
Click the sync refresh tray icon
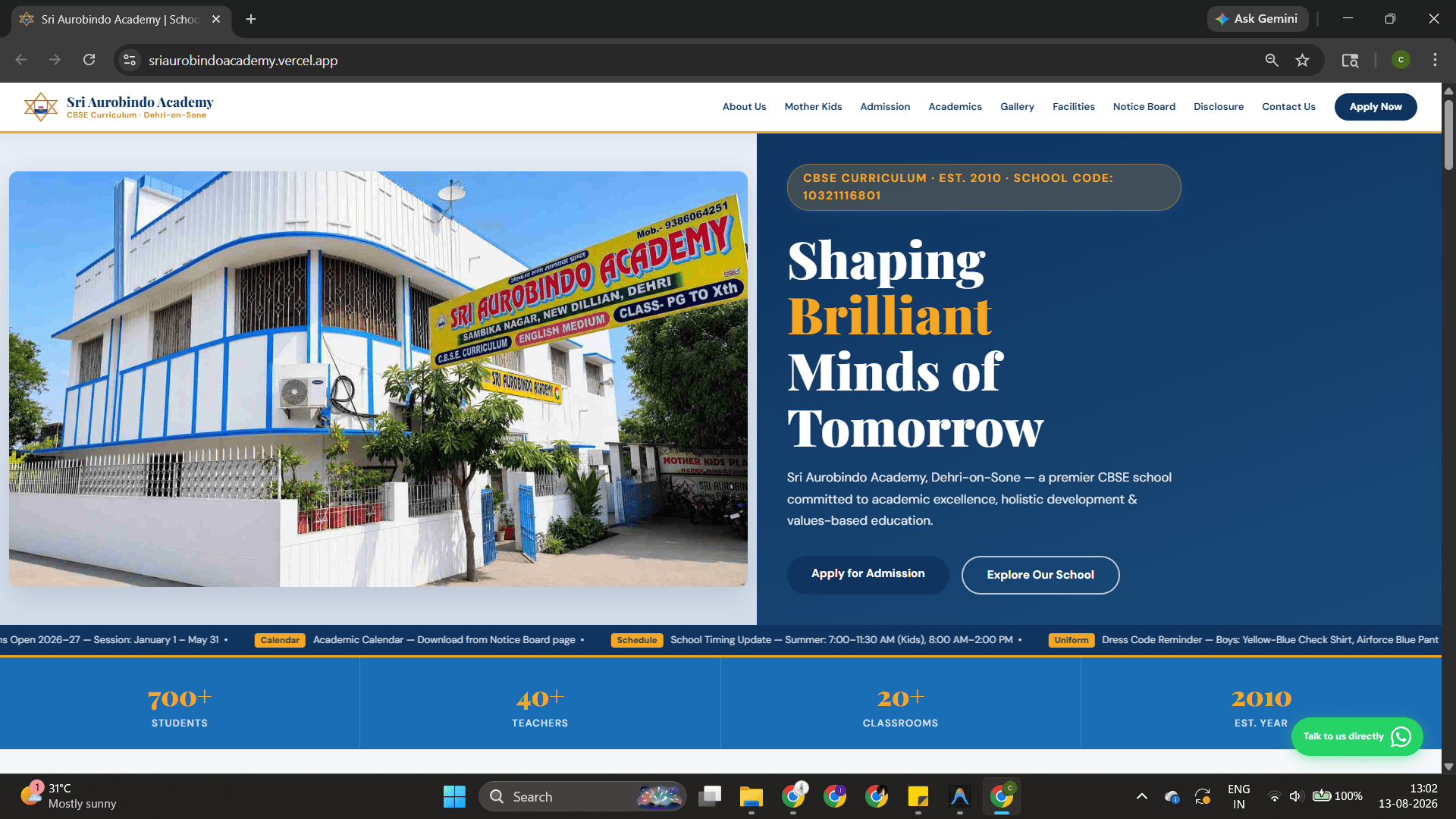coord(1203,796)
